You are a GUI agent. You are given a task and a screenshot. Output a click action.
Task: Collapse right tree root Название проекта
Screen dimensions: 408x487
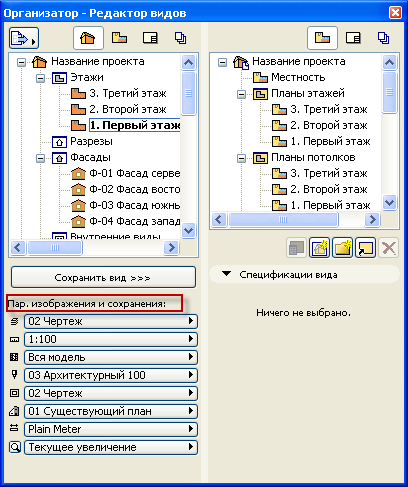222,62
